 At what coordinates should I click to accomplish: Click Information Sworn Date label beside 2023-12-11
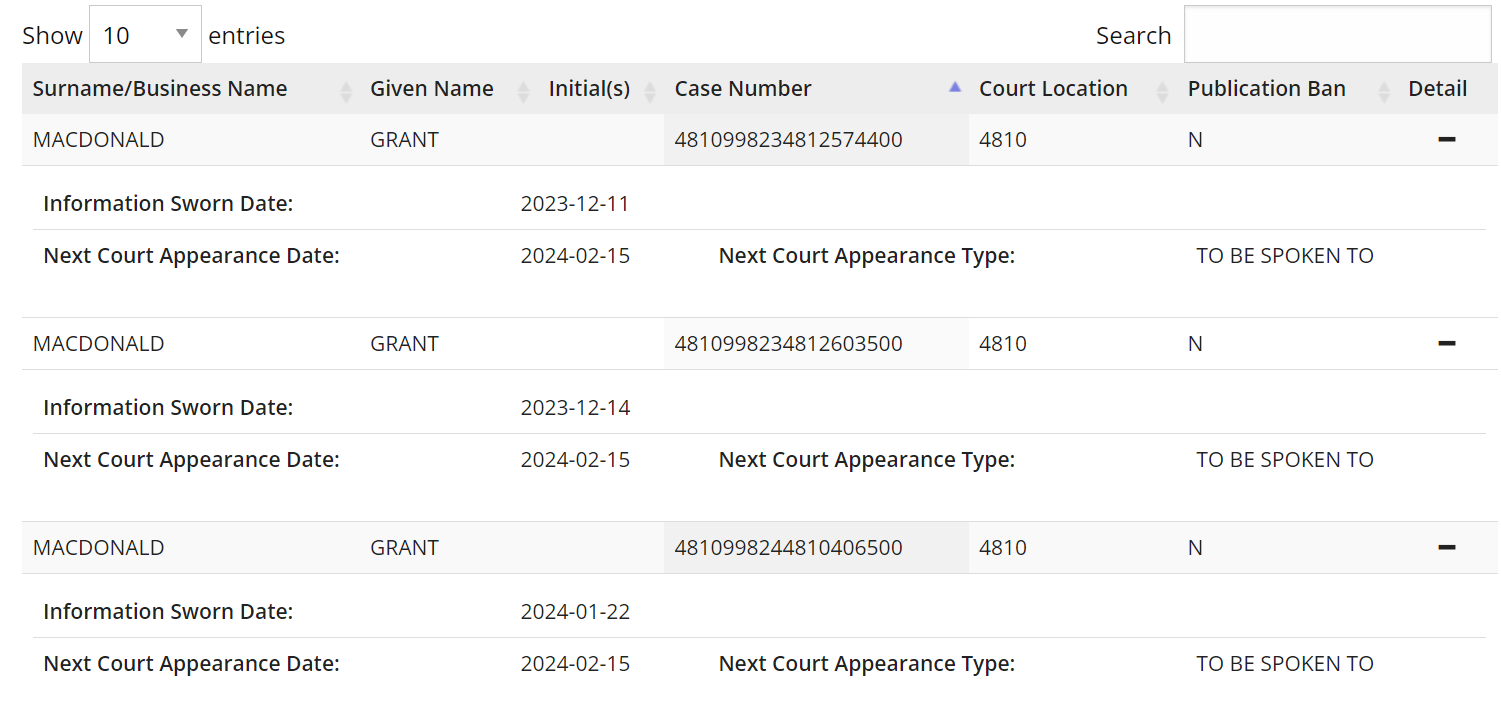168,204
